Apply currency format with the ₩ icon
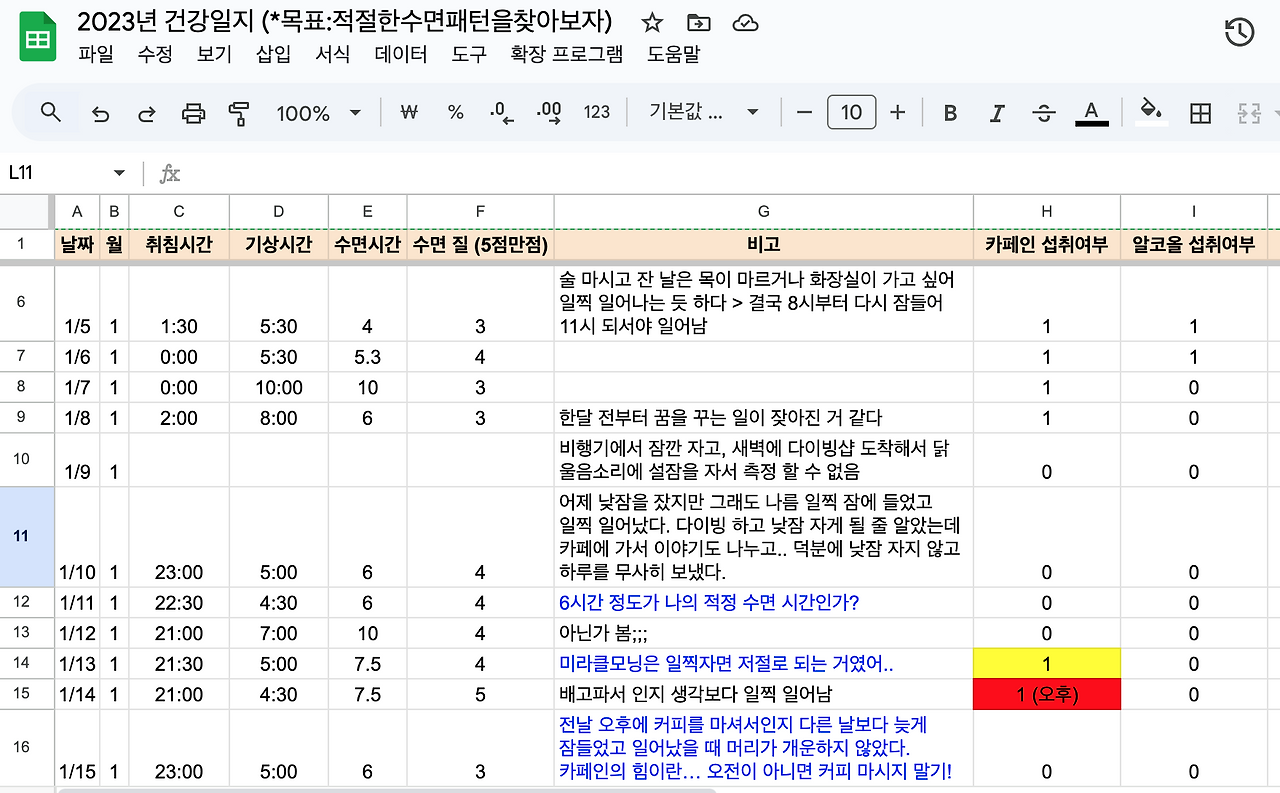 pos(408,112)
